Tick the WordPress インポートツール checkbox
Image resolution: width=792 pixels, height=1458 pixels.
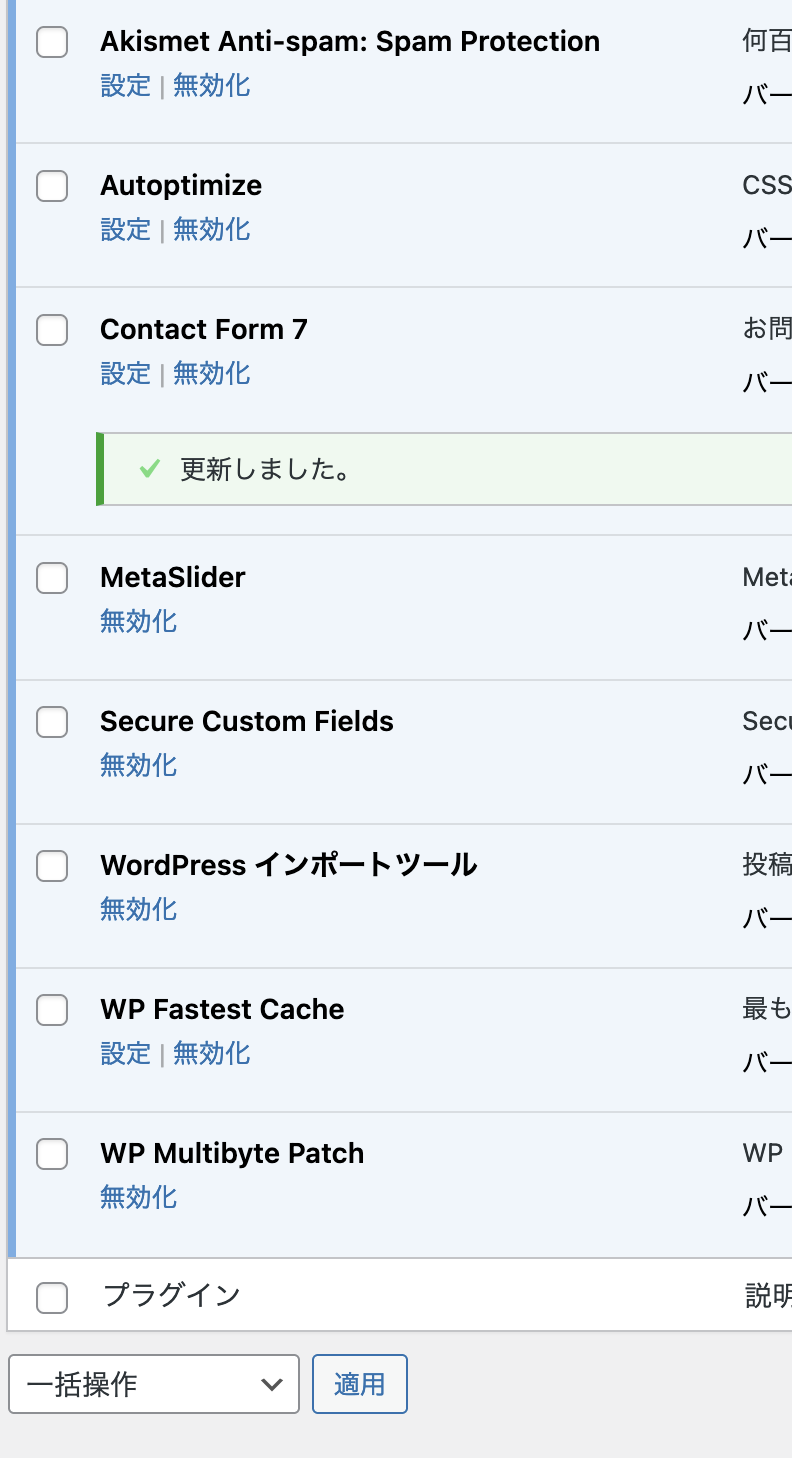point(52,866)
